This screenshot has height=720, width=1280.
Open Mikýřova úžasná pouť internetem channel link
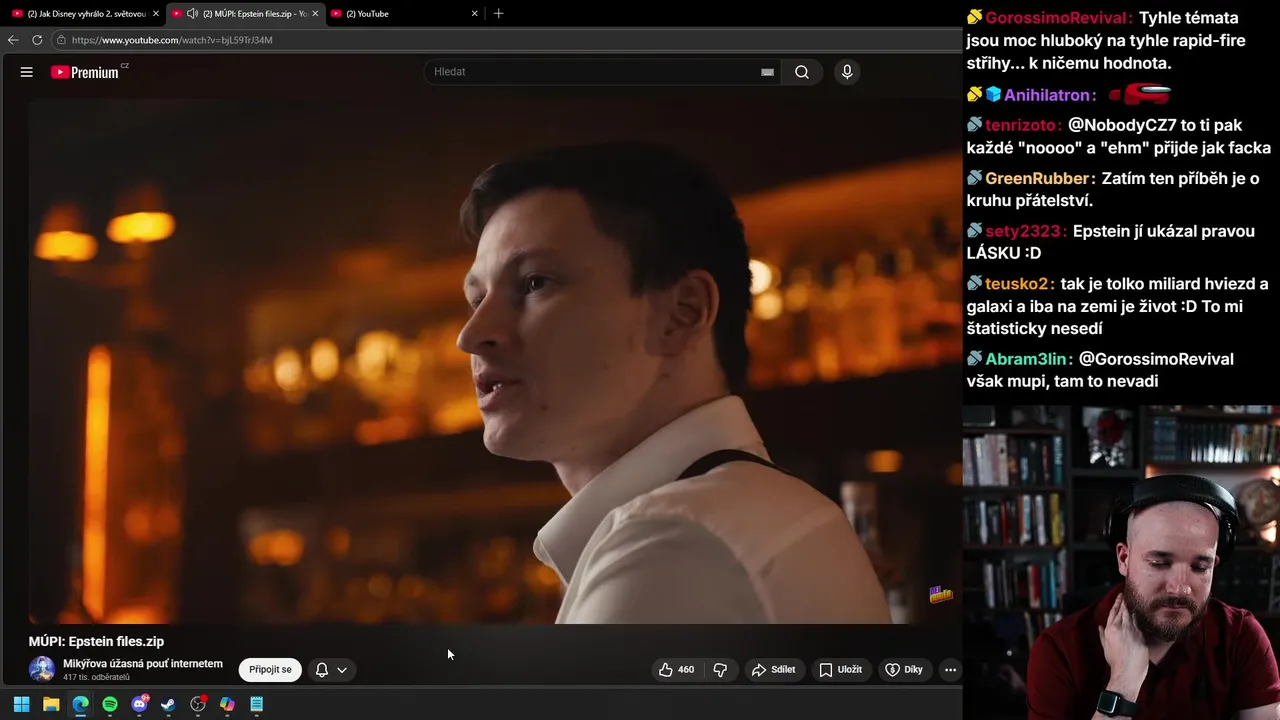tap(143, 664)
